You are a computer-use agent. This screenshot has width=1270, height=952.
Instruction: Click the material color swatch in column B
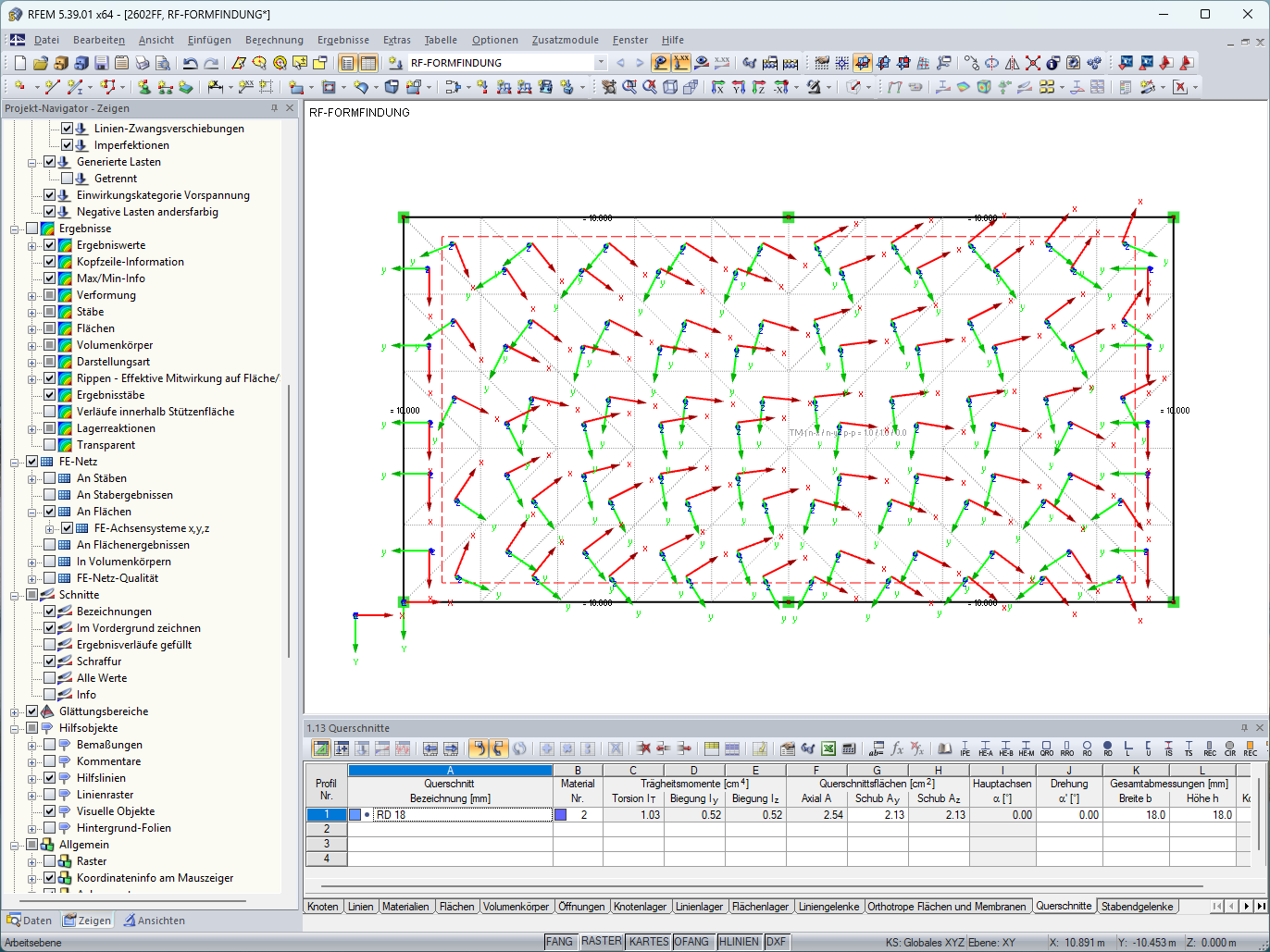tap(560, 815)
